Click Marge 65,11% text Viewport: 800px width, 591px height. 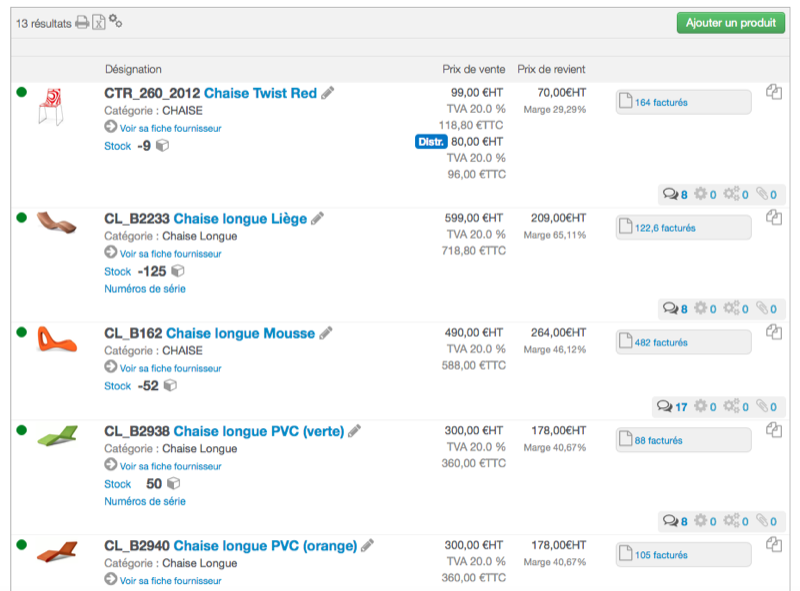[x=555, y=235]
